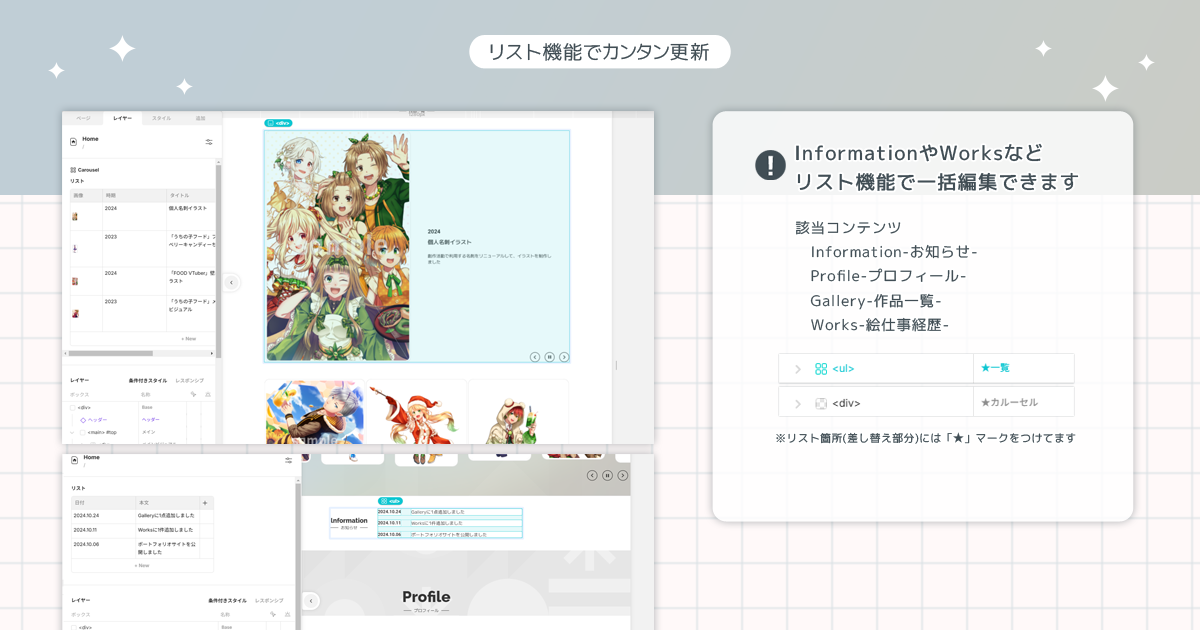Image resolution: width=1200 pixels, height=630 pixels.
Task: Switch to the スタイル tab
Action: click(x=161, y=118)
